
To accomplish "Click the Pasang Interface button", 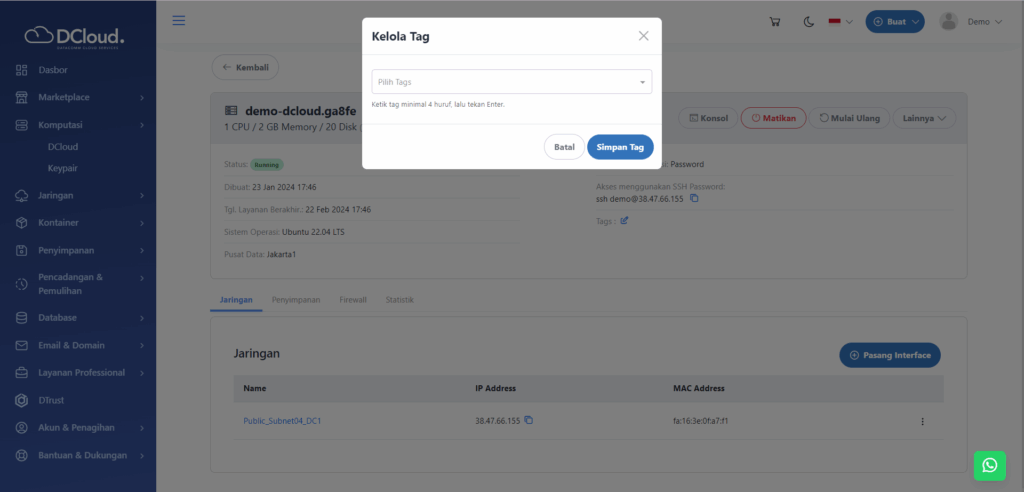I will click(889, 355).
